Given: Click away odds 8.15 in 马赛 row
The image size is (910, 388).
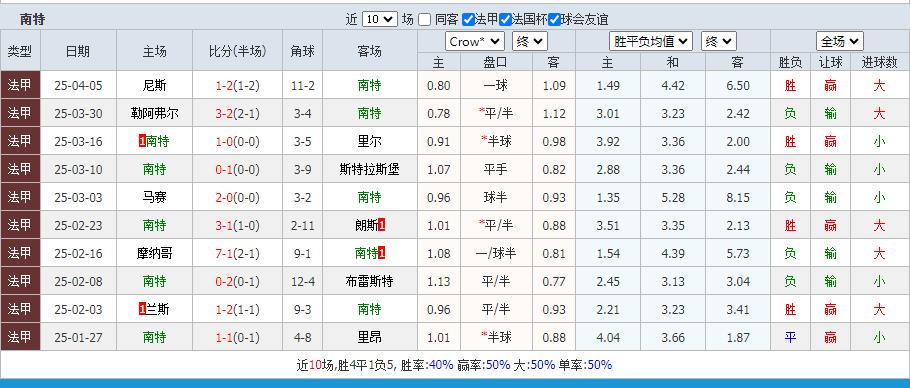Looking at the screenshot, I should tap(738, 197).
